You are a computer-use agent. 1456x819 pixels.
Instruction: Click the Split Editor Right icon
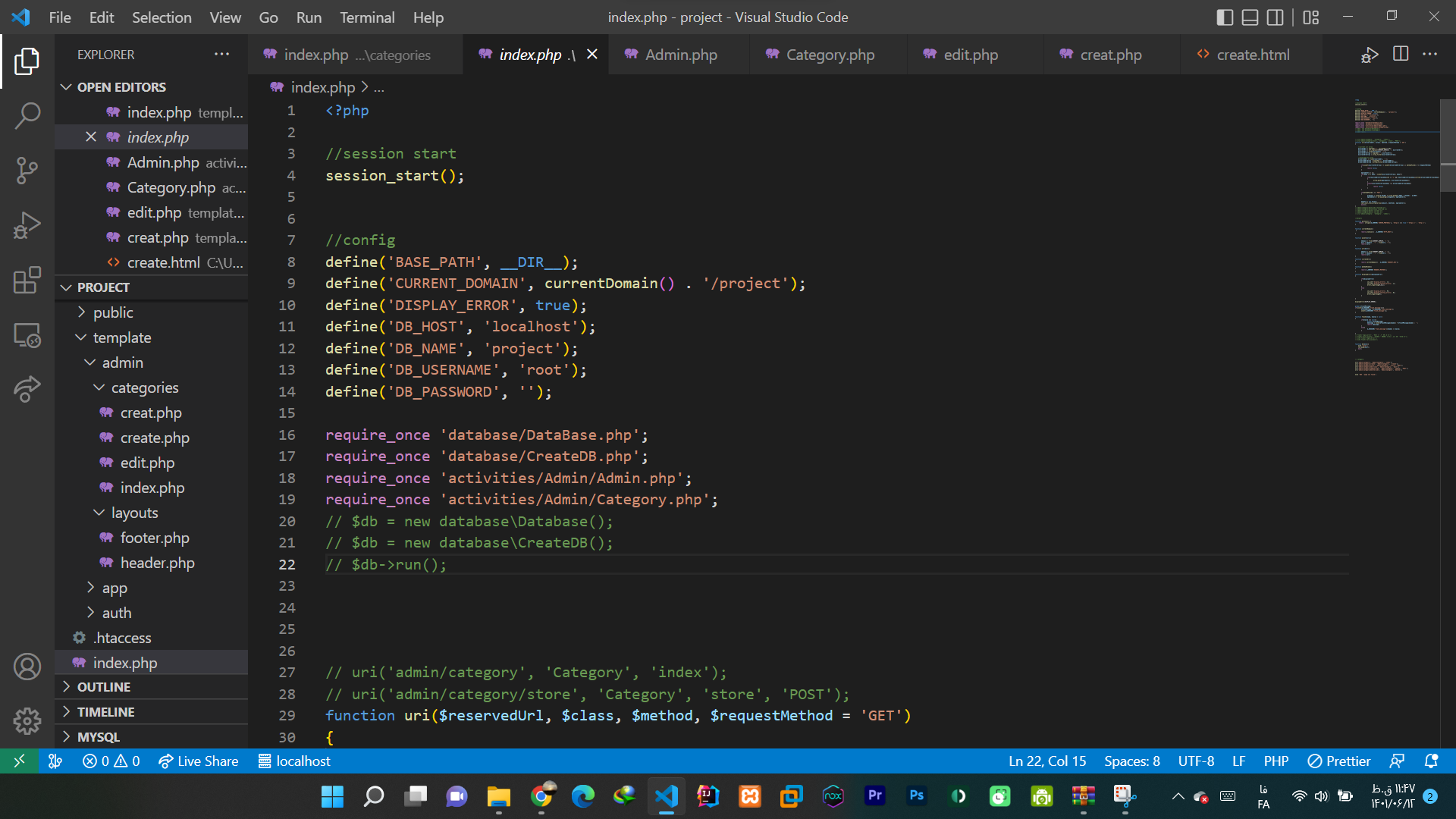1401,54
